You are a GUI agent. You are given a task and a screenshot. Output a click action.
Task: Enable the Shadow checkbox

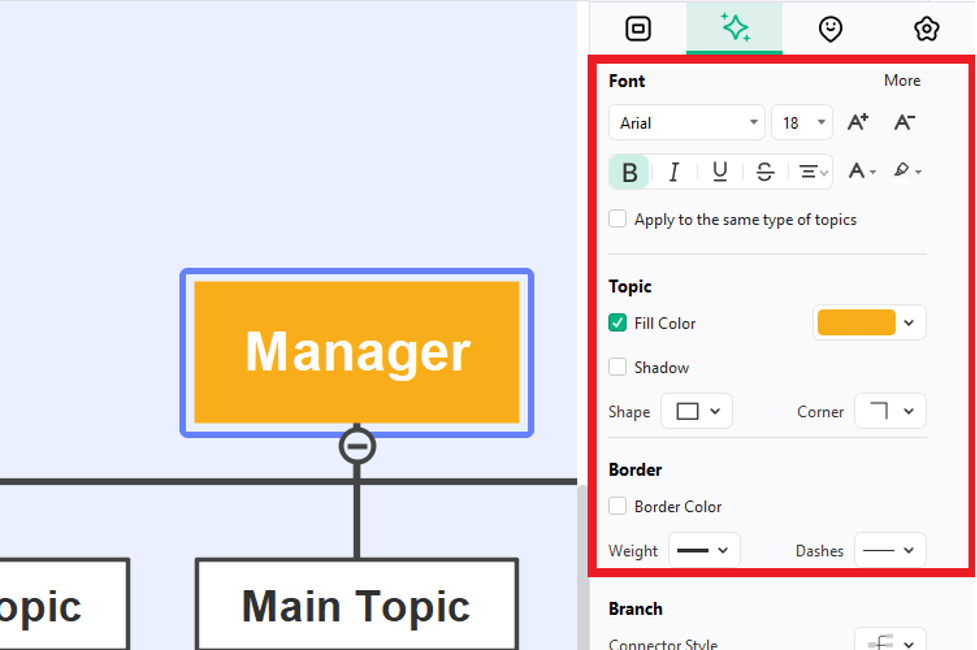617,367
